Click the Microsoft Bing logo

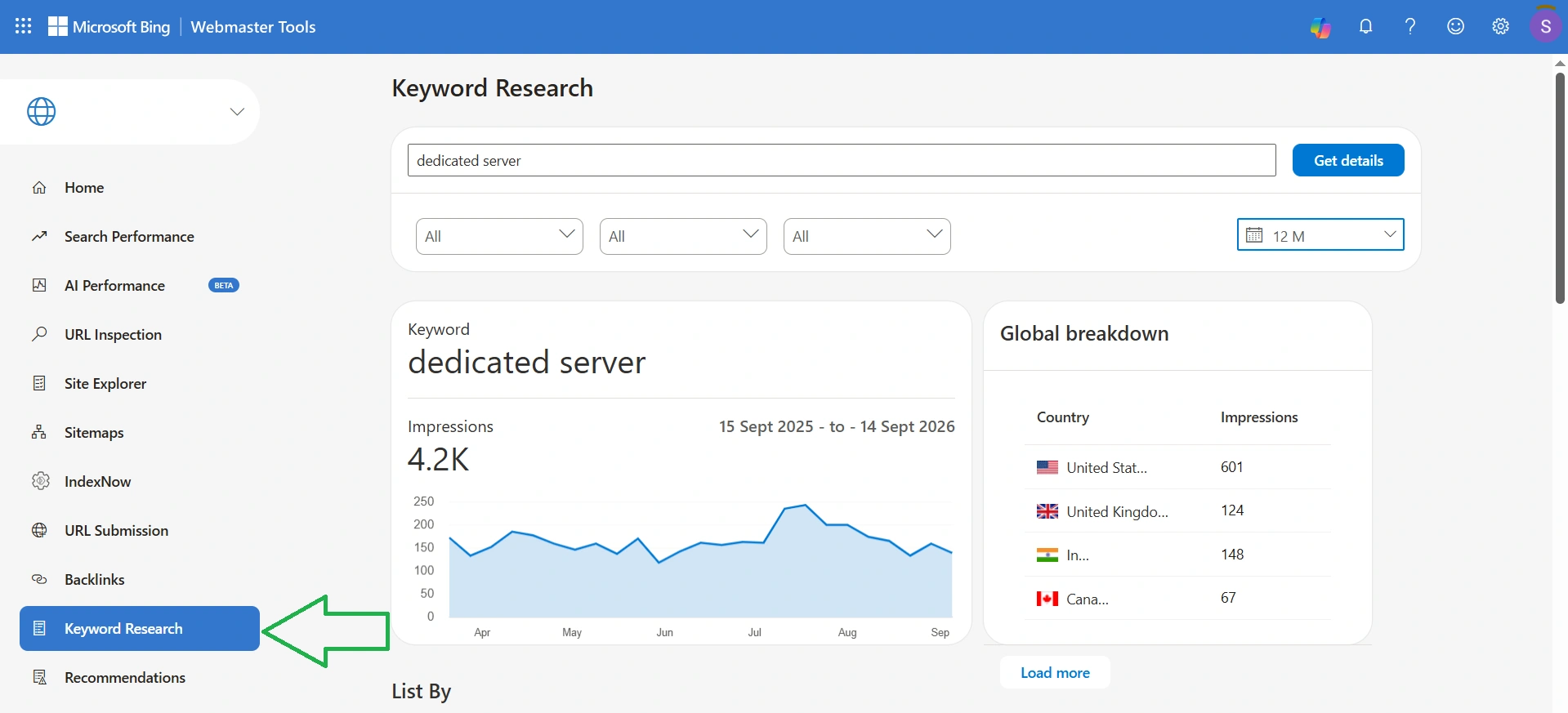109,27
